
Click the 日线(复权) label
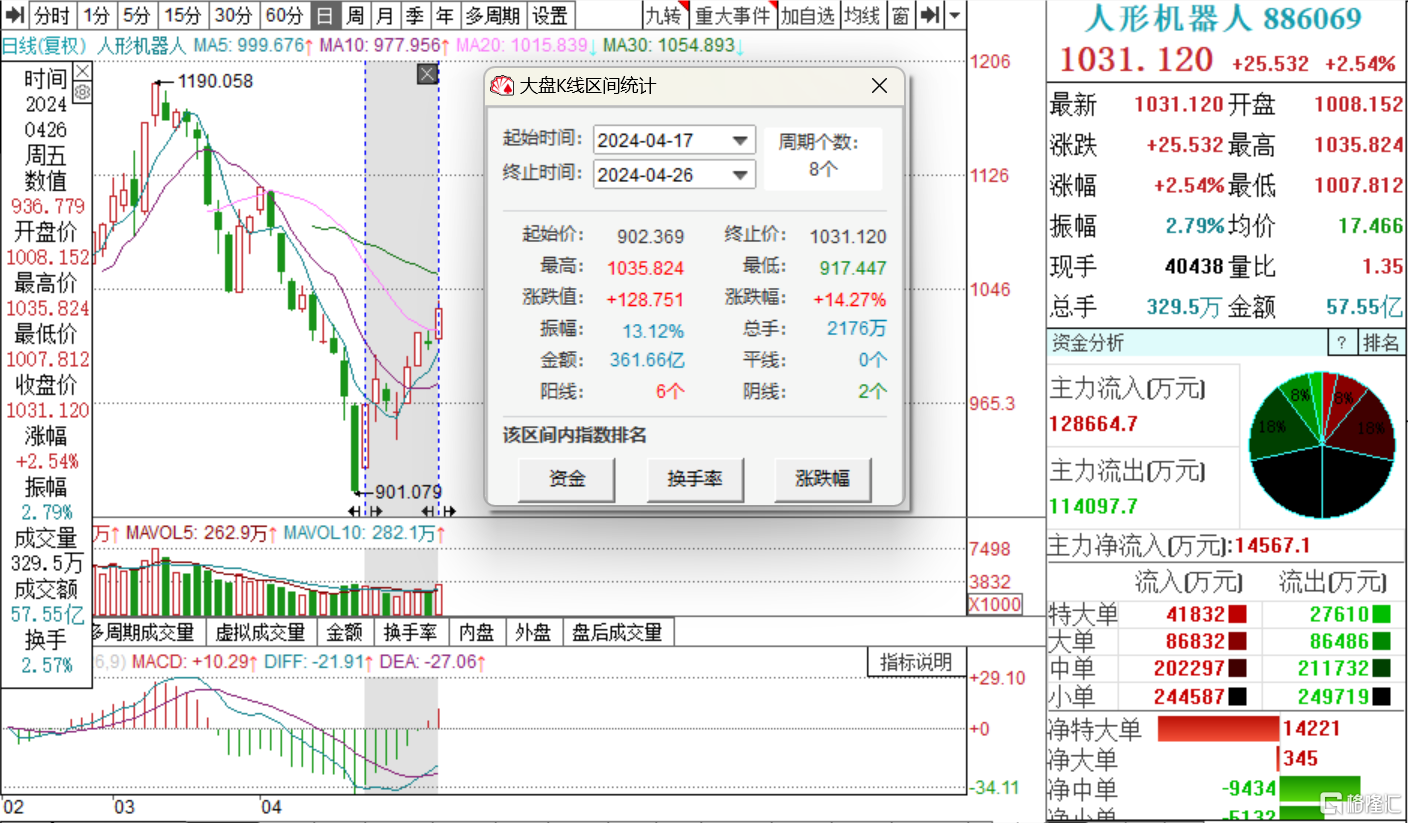(x=43, y=46)
